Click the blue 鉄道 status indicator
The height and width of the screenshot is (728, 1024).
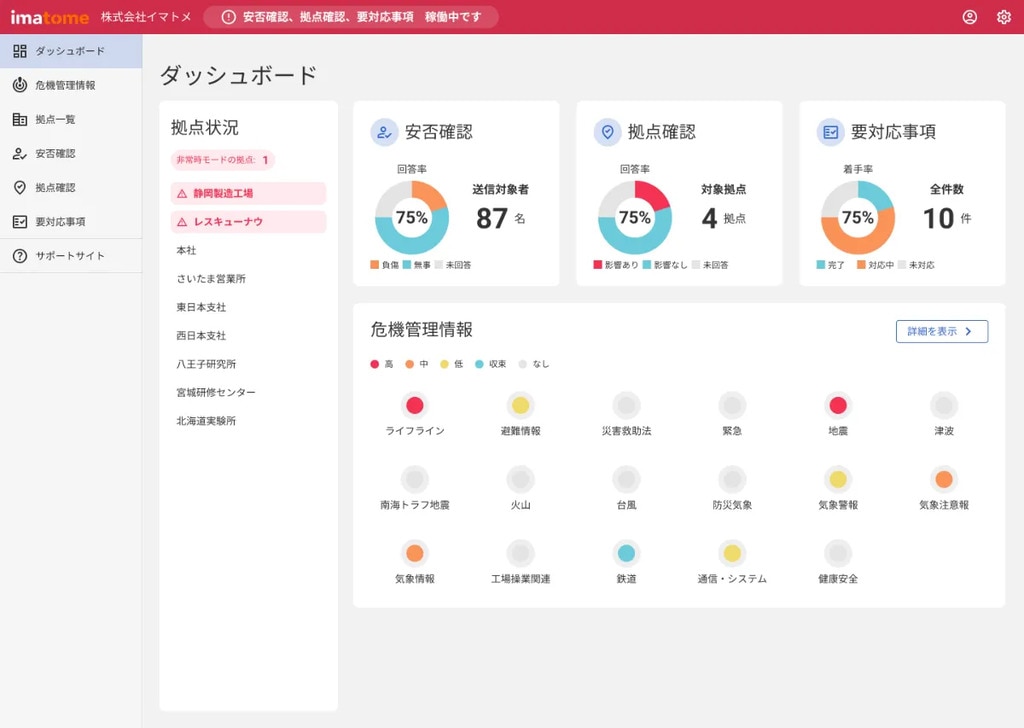(x=626, y=553)
